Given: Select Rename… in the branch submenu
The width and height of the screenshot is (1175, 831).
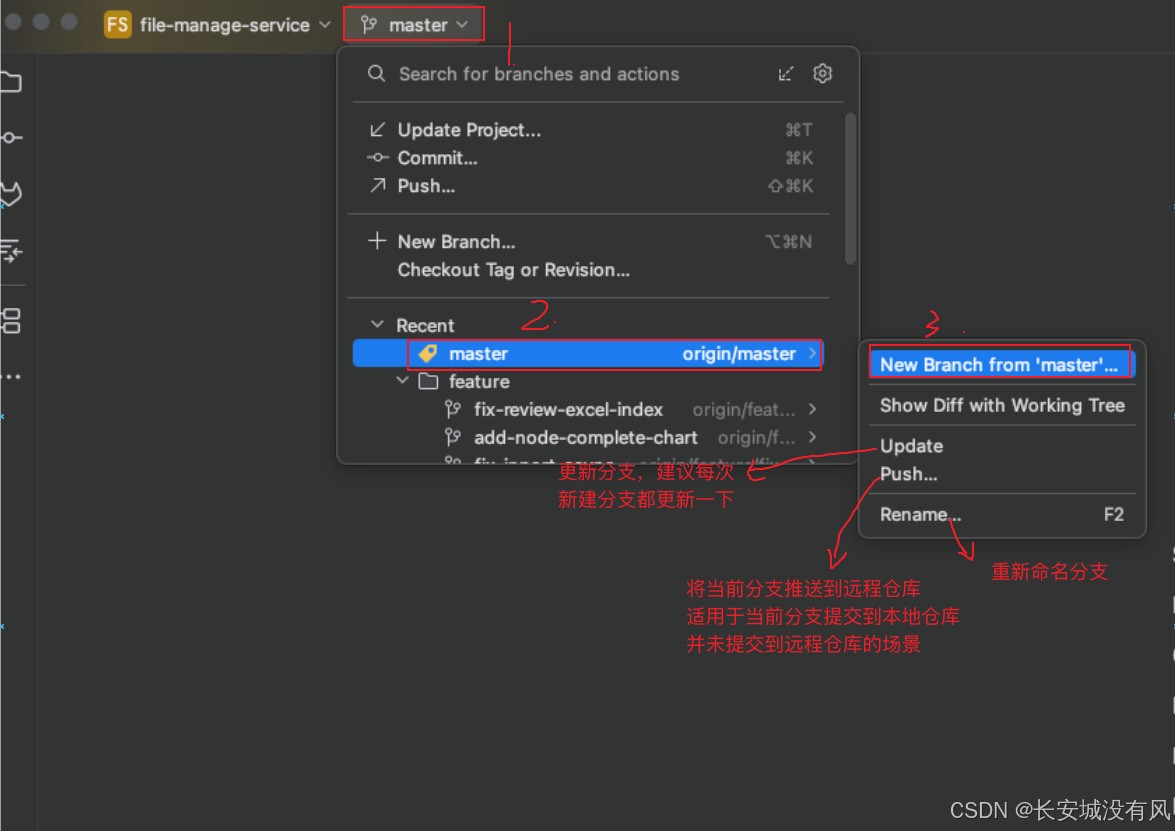Looking at the screenshot, I should pyautogui.click(x=1002, y=514).
